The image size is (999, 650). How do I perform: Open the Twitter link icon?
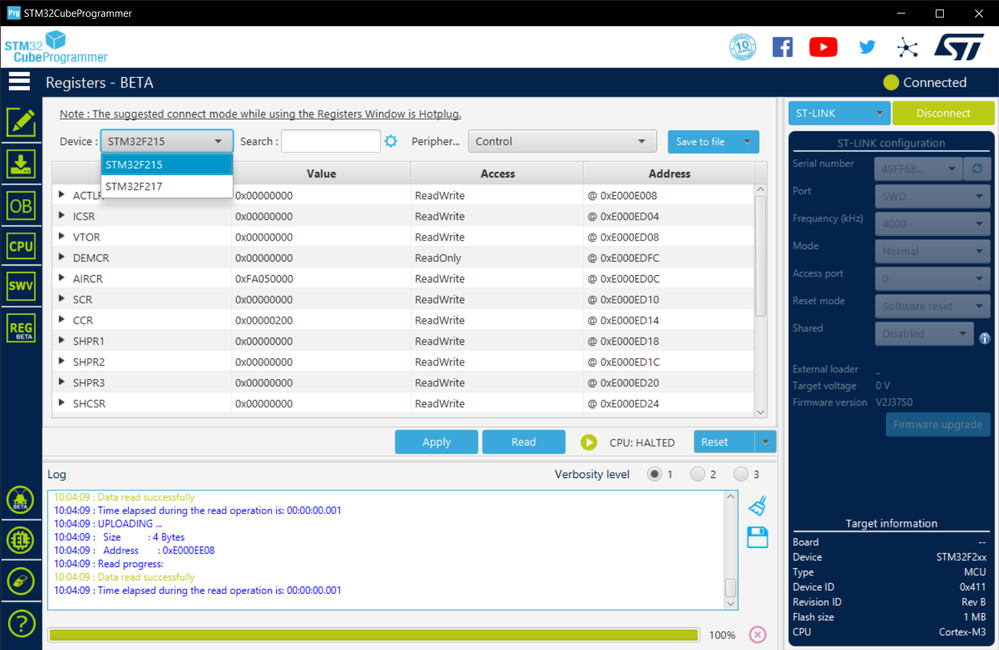point(867,47)
